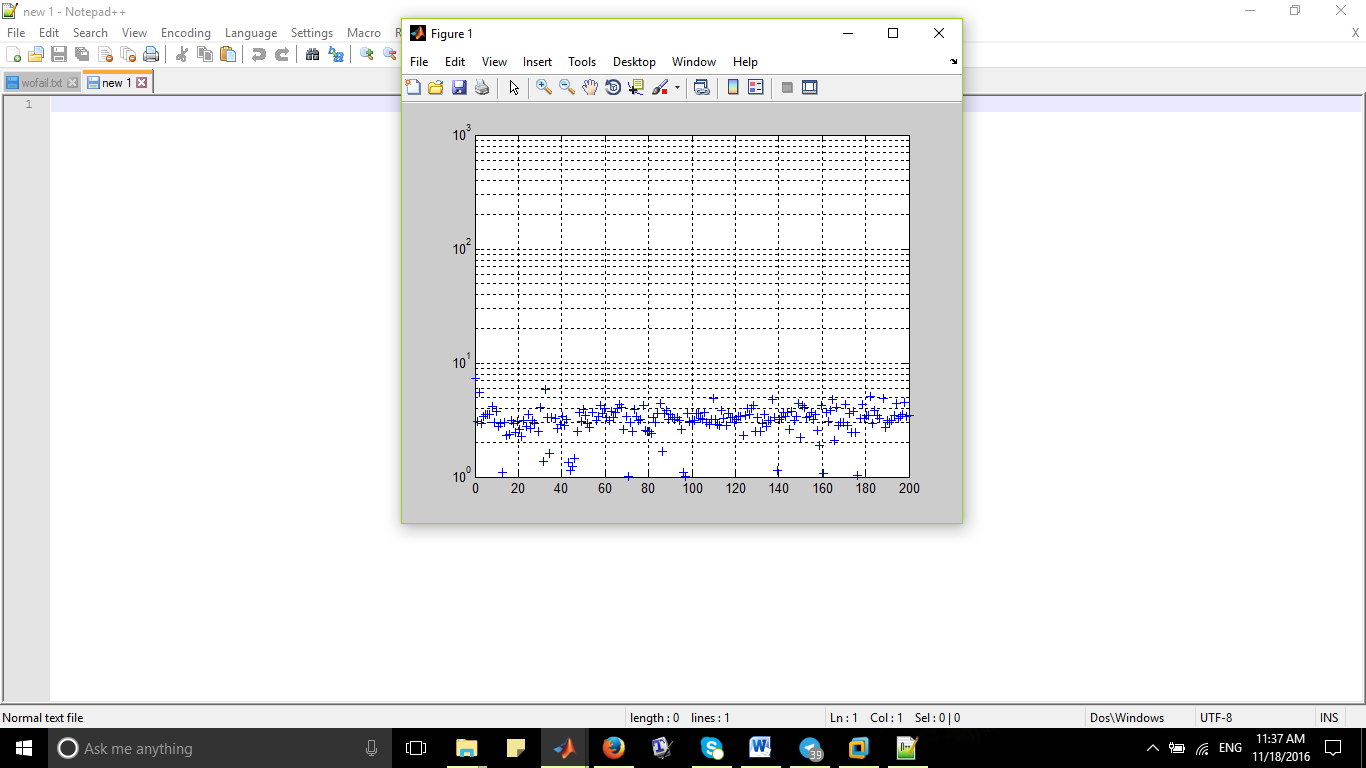The image size is (1366, 768).
Task: Click Notepad++ New document icon
Action: coord(14,55)
